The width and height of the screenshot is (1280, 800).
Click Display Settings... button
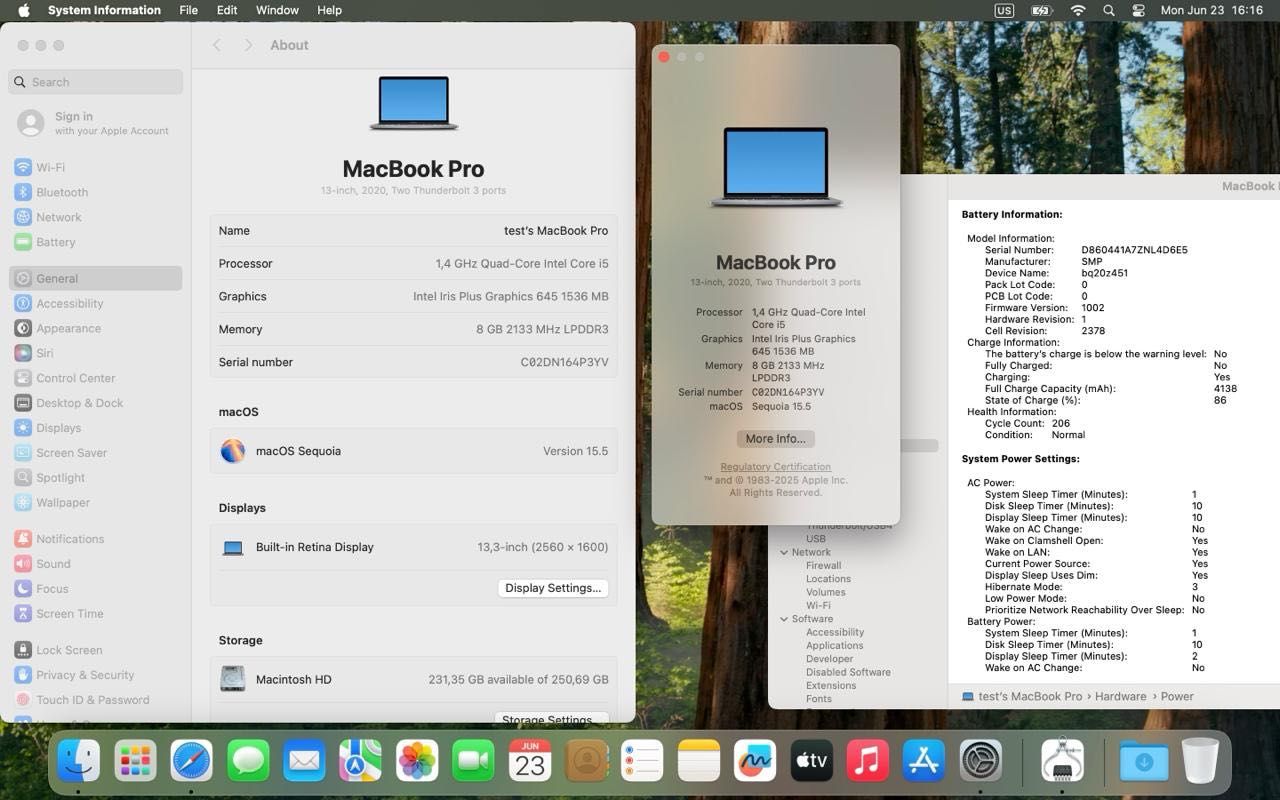coord(553,588)
